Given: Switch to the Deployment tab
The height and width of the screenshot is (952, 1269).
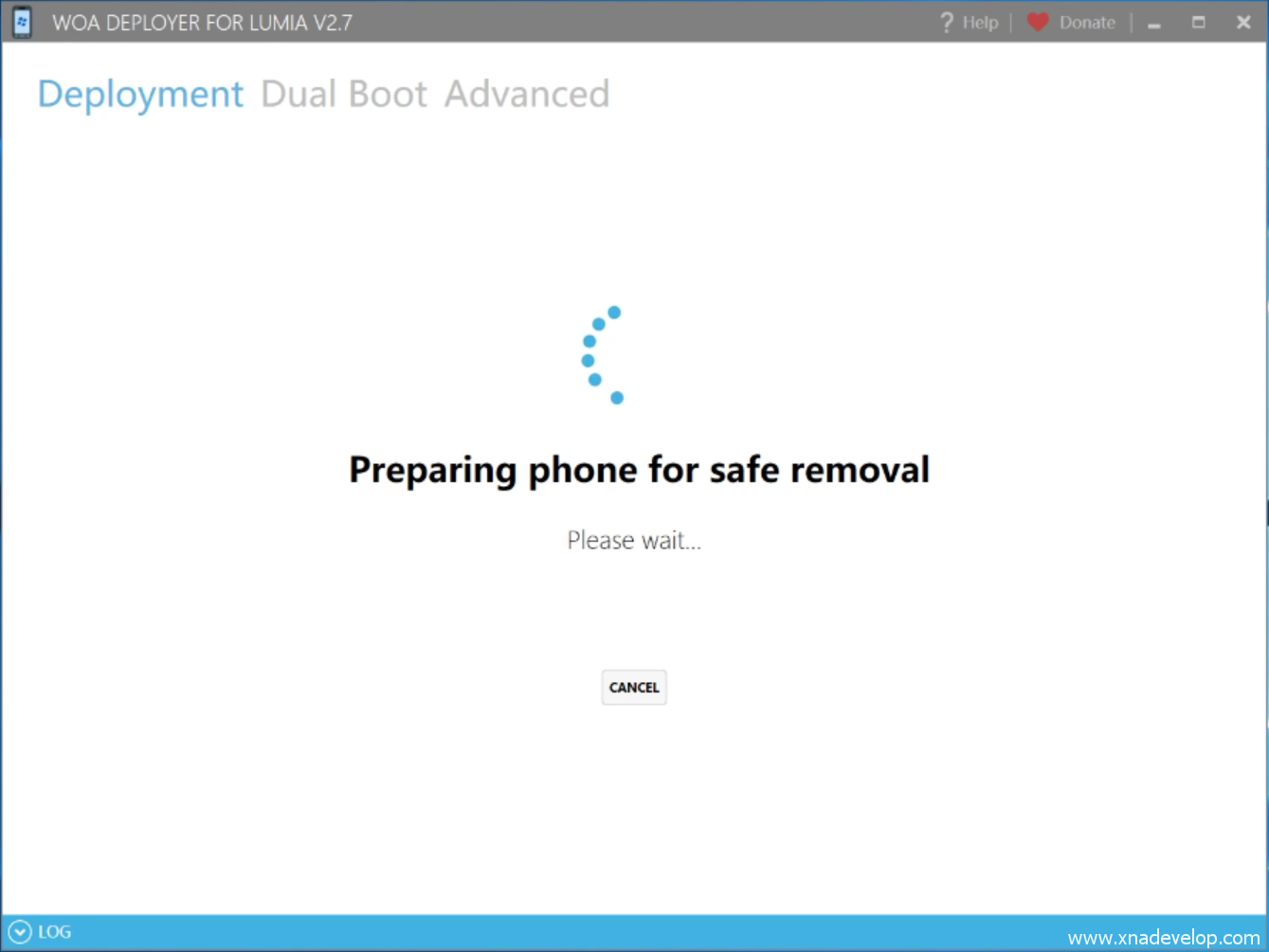Looking at the screenshot, I should (x=140, y=95).
